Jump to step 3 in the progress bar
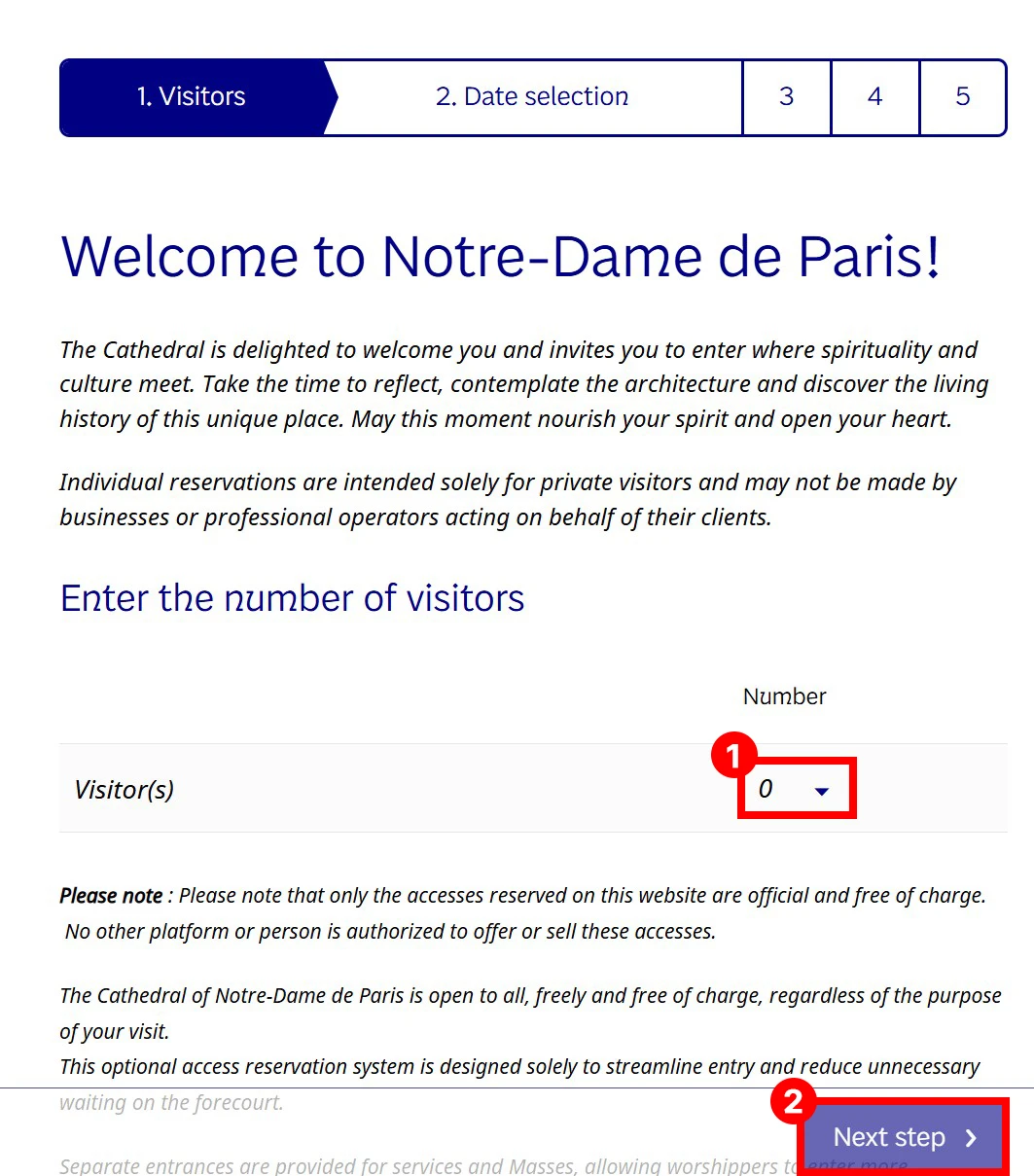 [786, 97]
